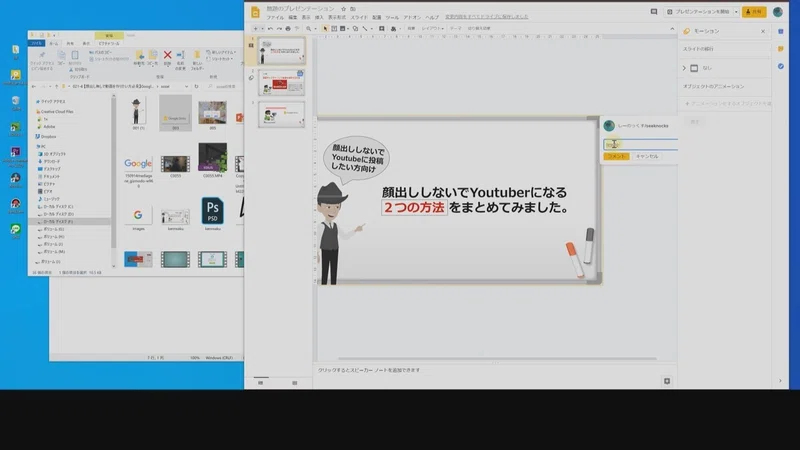Click the red delete X in Explorer ribbon
Viewport: 800px width, 450px height.
click(167, 55)
